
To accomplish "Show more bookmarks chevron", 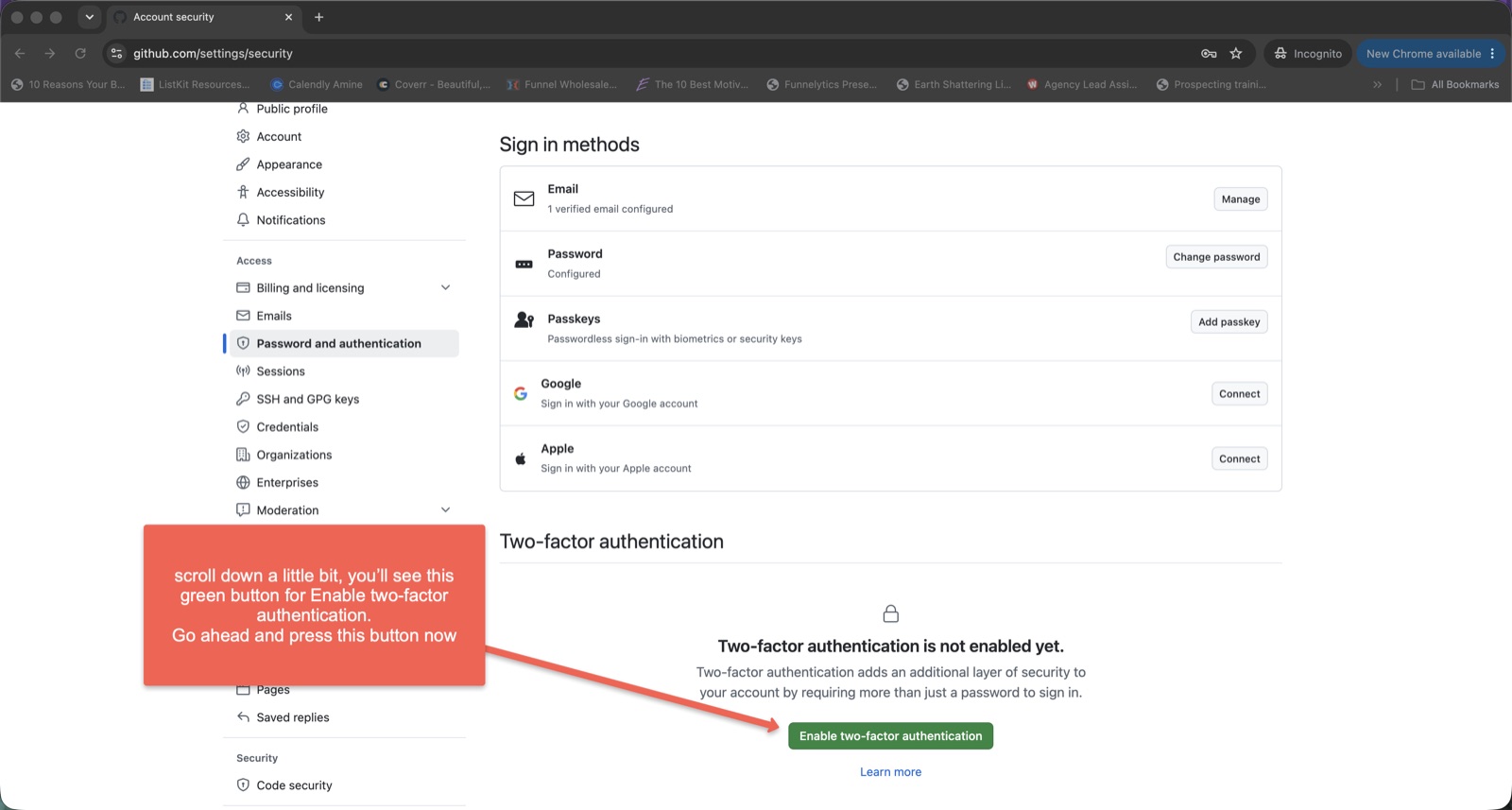I will point(1377,84).
